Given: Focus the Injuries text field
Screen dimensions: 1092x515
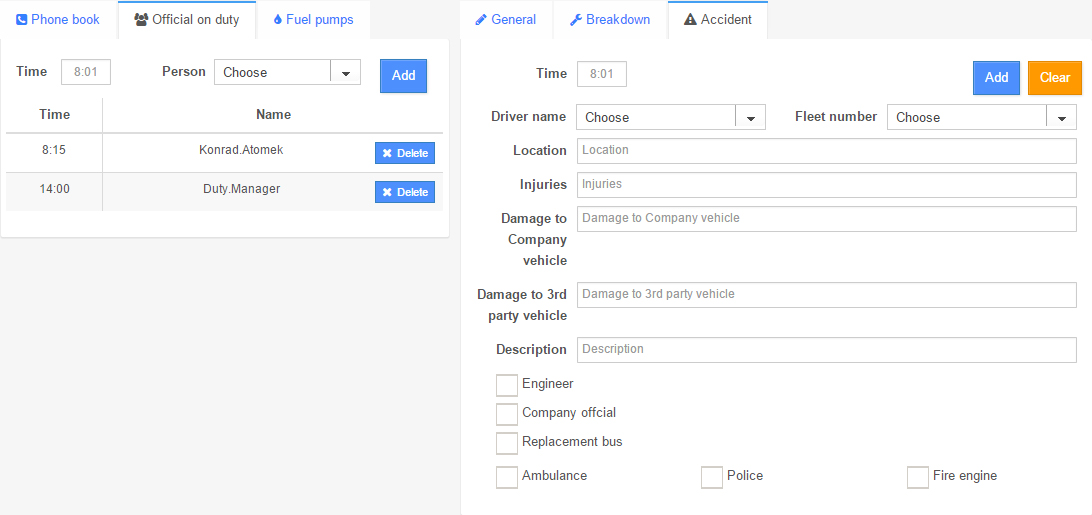Looking at the screenshot, I should click(x=826, y=185).
